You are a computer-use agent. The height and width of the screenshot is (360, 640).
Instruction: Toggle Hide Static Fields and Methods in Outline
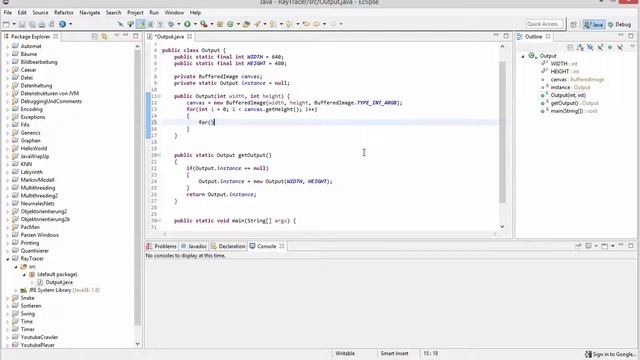[600, 47]
